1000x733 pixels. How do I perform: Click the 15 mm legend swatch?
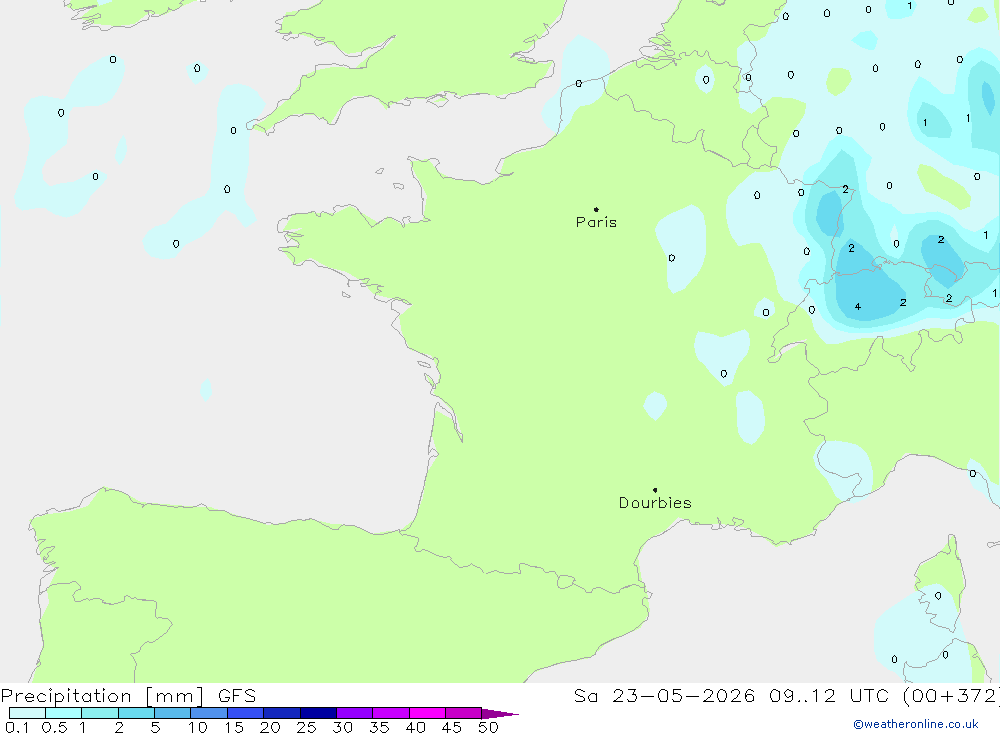tap(246, 713)
